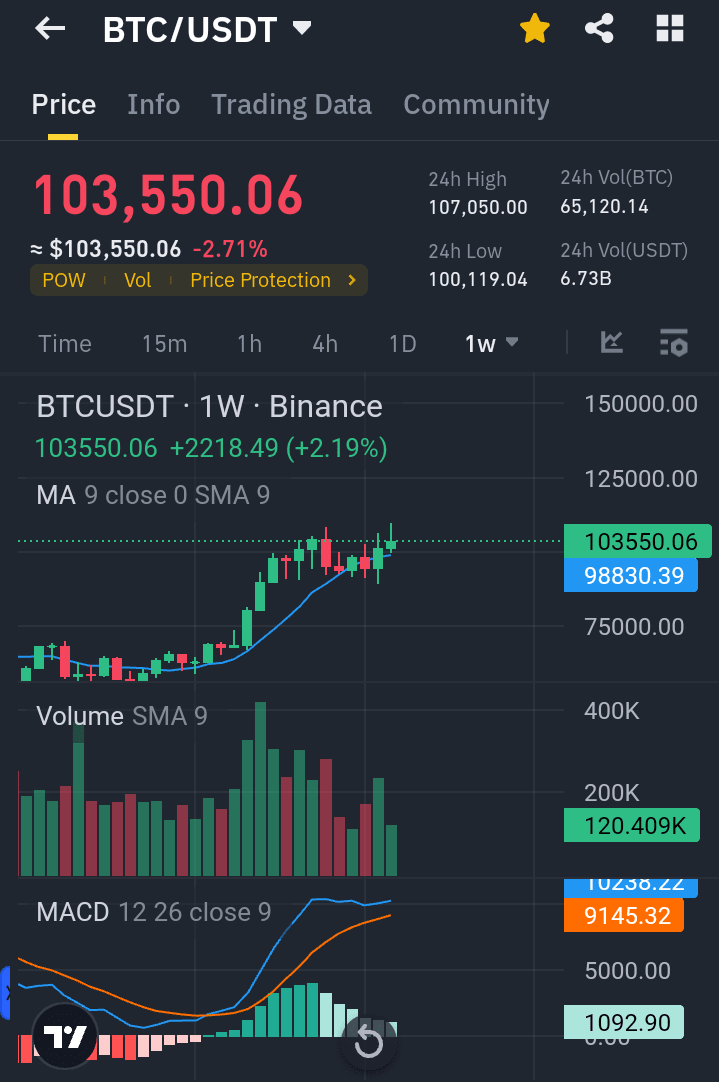Screen dimensions: 719x1082
Task: Open the Community tab
Action: click(x=476, y=105)
